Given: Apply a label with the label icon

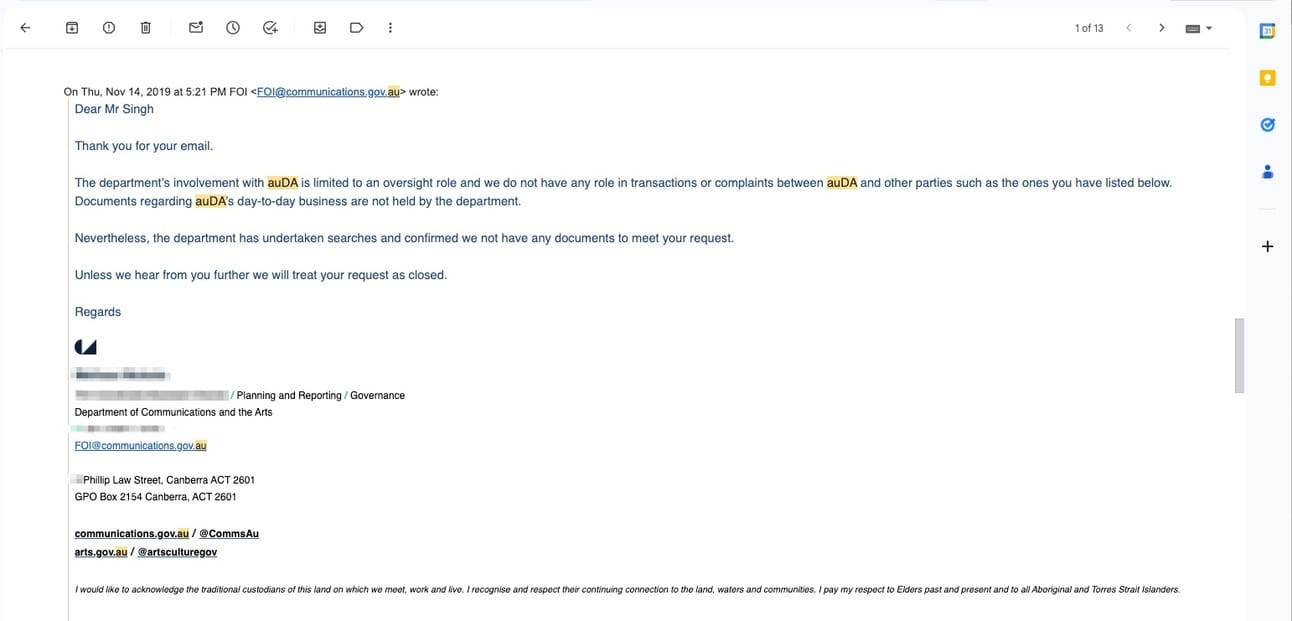Looking at the screenshot, I should coord(356,28).
